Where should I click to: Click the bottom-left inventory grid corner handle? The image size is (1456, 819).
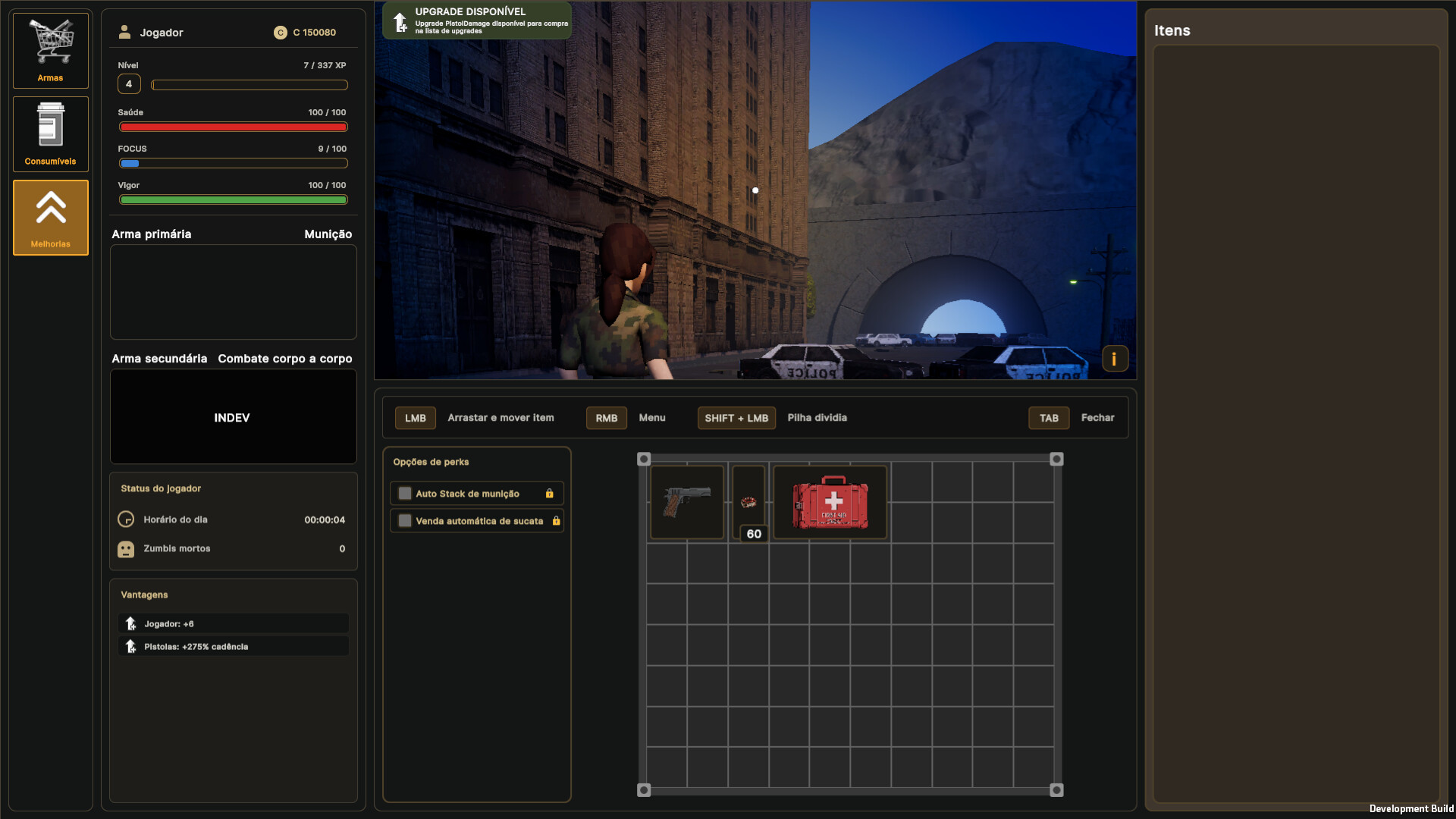click(x=644, y=790)
